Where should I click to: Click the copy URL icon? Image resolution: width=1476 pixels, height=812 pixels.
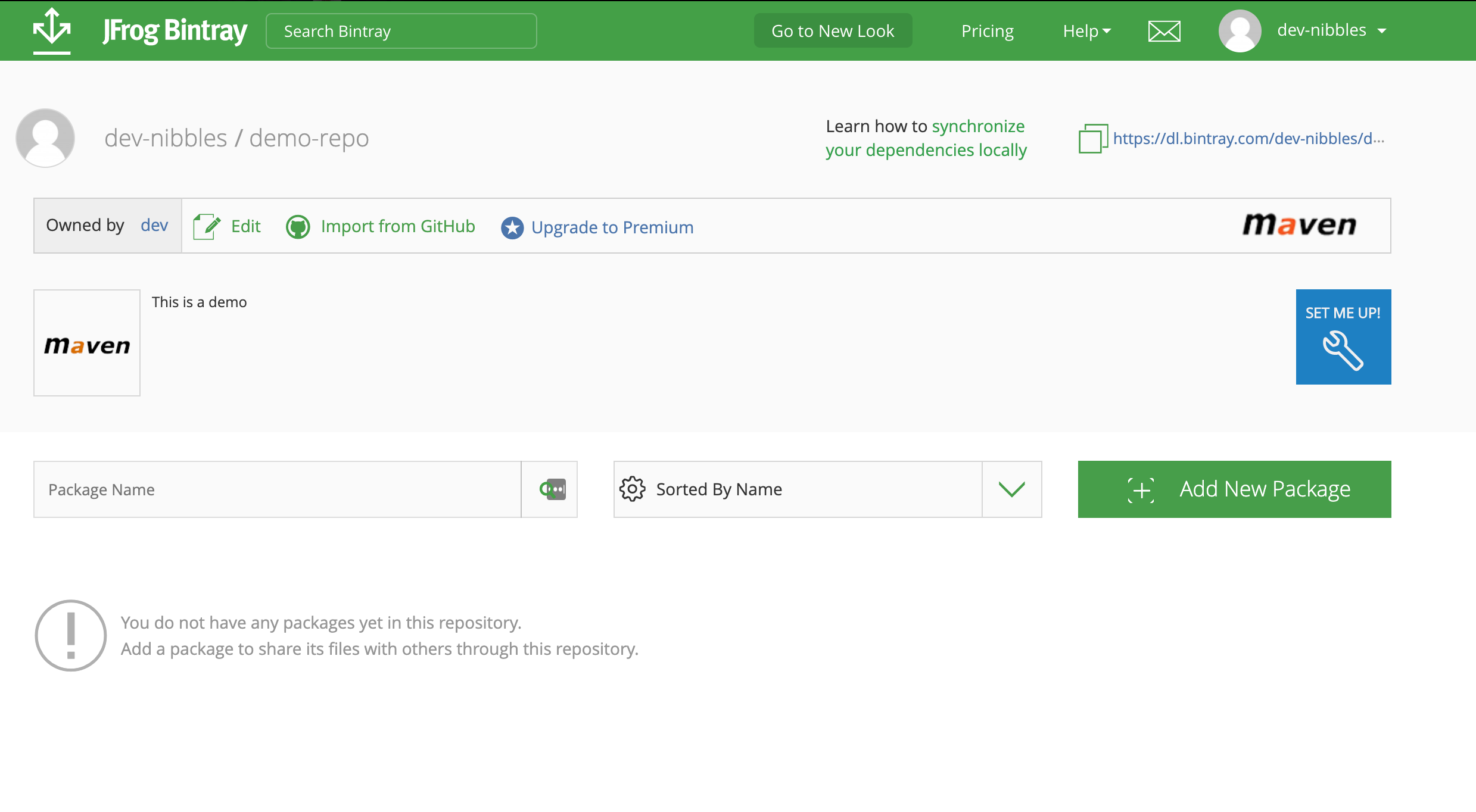1092,139
